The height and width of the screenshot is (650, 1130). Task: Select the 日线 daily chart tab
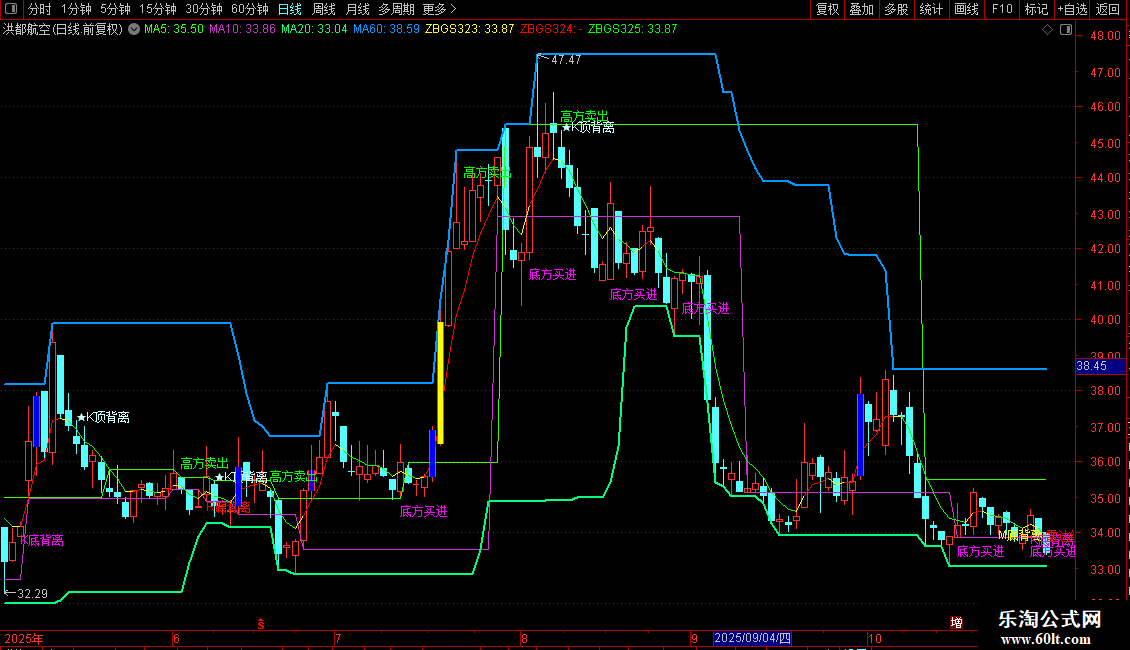click(290, 9)
